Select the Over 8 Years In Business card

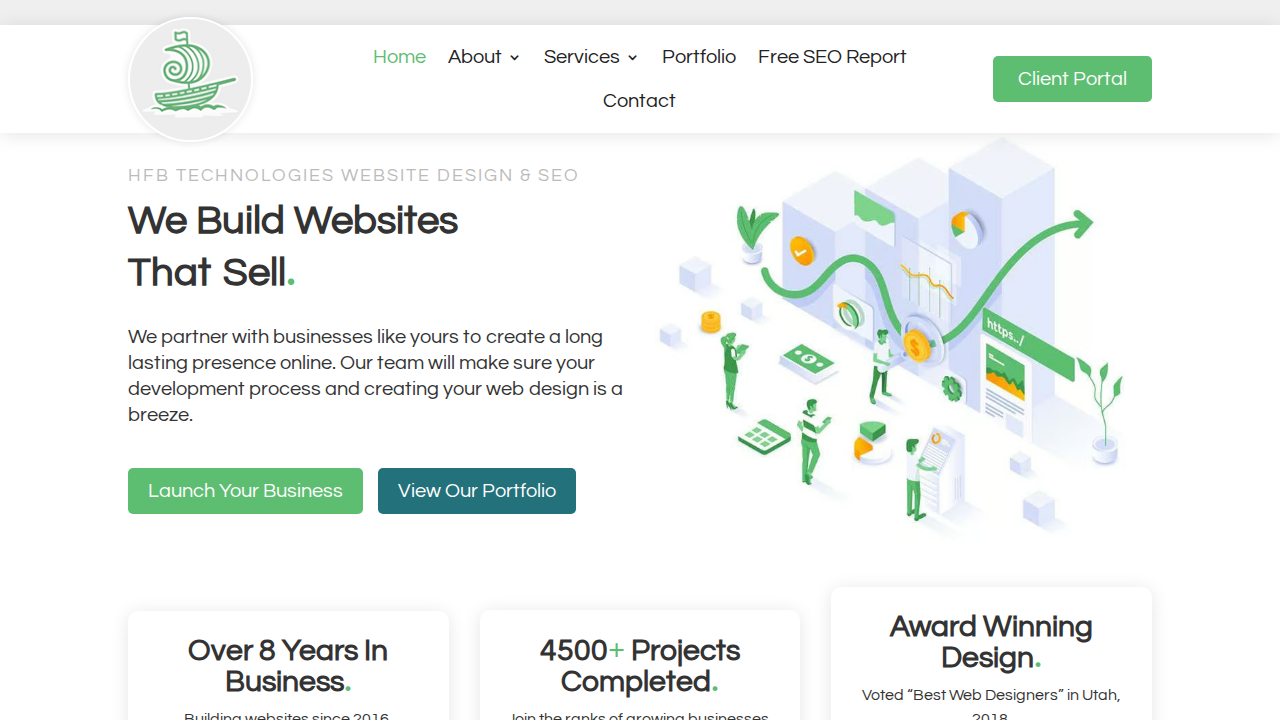coord(288,666)
